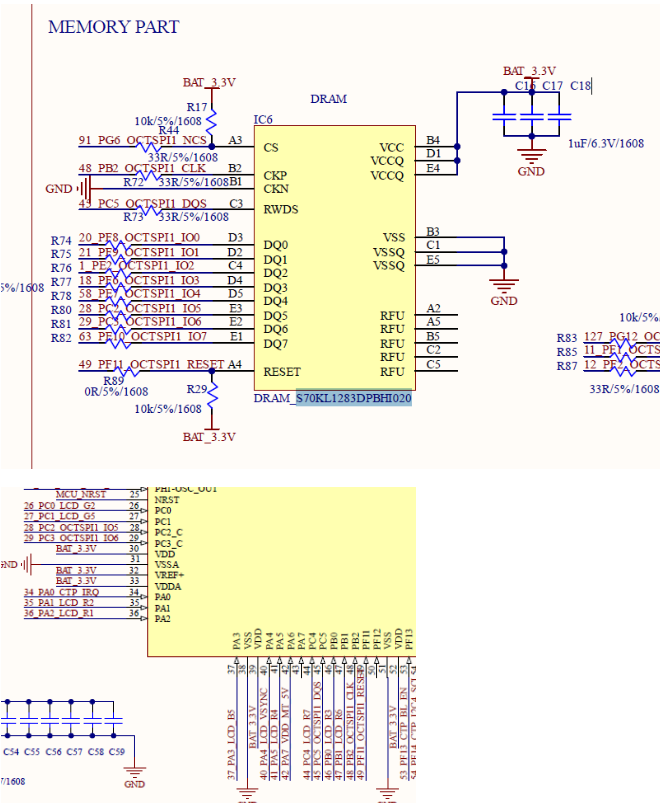Image resolution: width=660 pixels, height=803 pixels.
Task: Select the CKN pin name
Action: click(x=276, y=188)
